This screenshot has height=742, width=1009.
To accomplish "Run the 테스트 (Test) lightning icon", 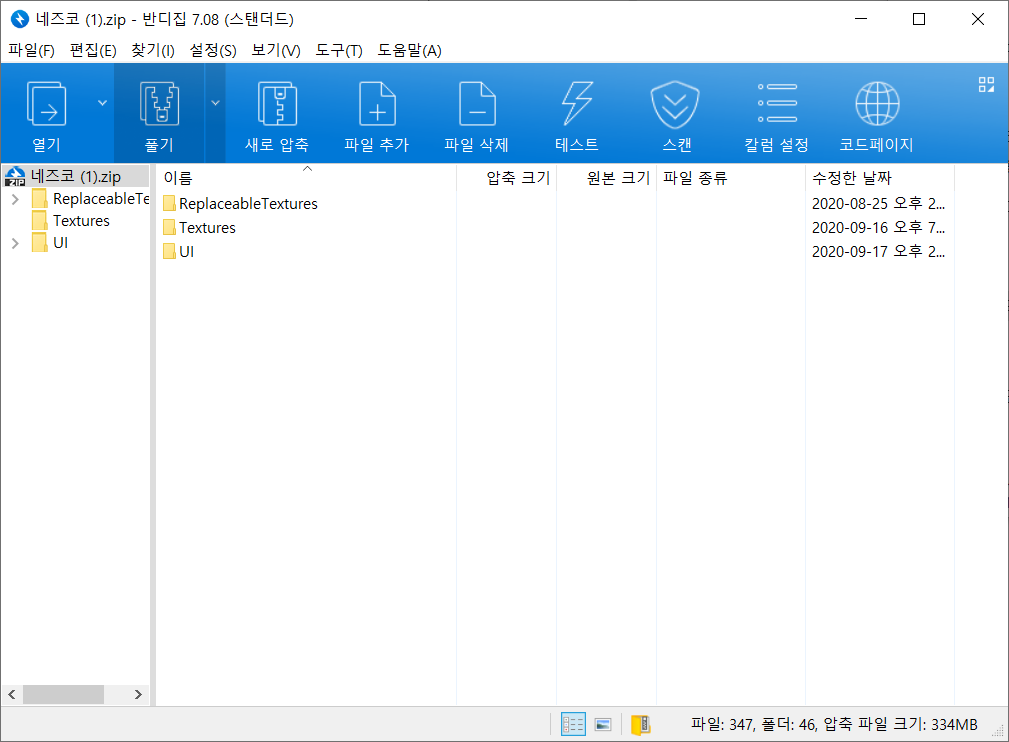I will point(577,104).
